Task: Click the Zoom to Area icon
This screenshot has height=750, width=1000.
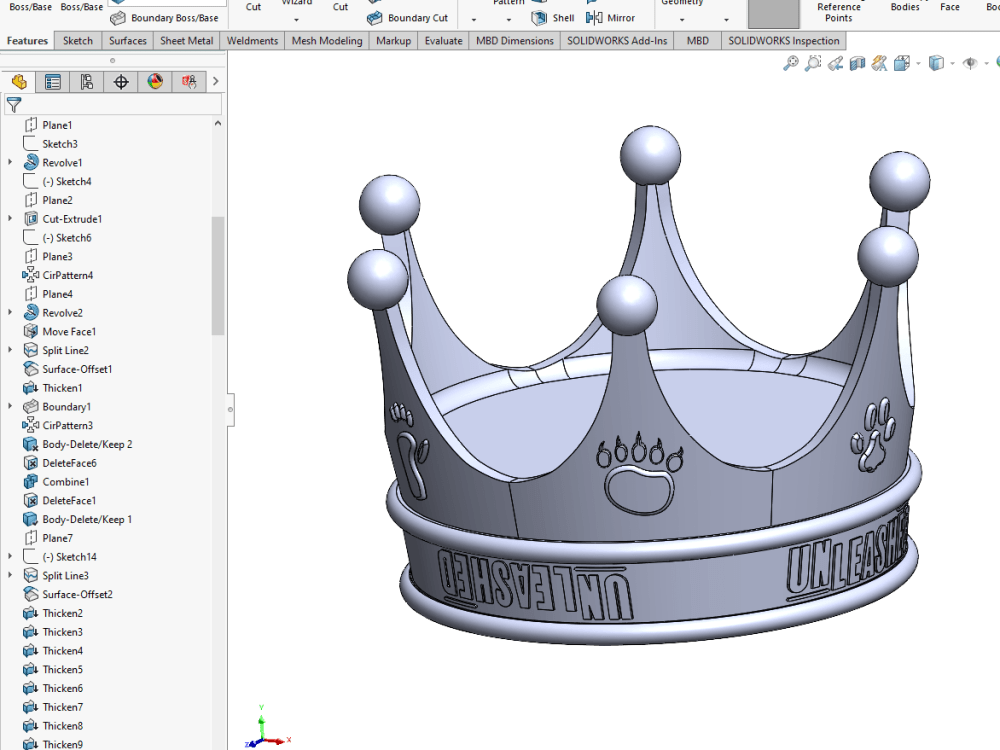Action: click(x=813, y=63)
